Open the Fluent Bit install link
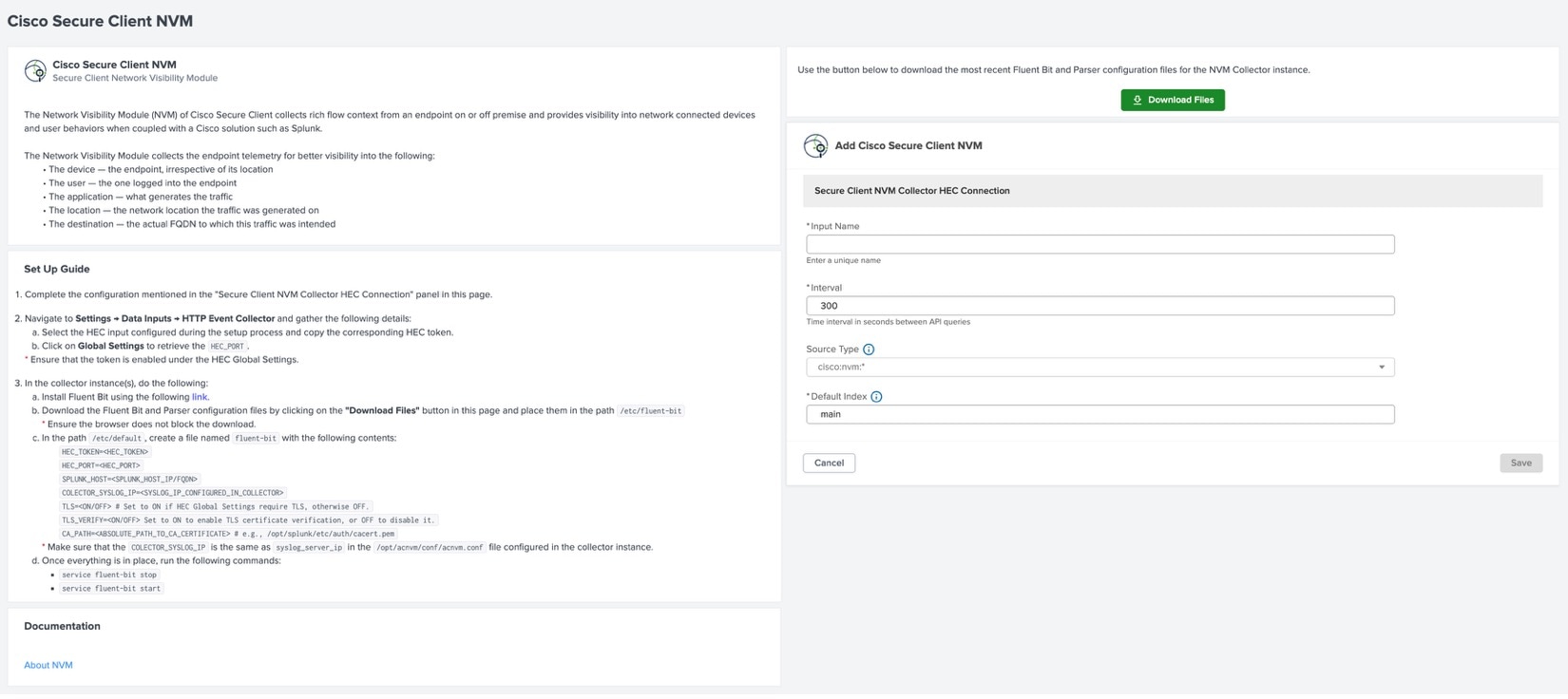Viewport: 1568px width, 699px height. 200,397
